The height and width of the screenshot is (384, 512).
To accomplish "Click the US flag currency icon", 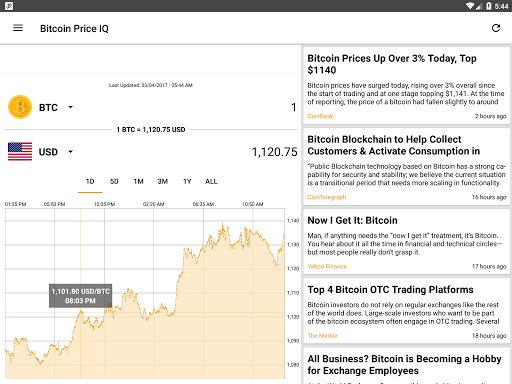I will click(x=20, y=152).
